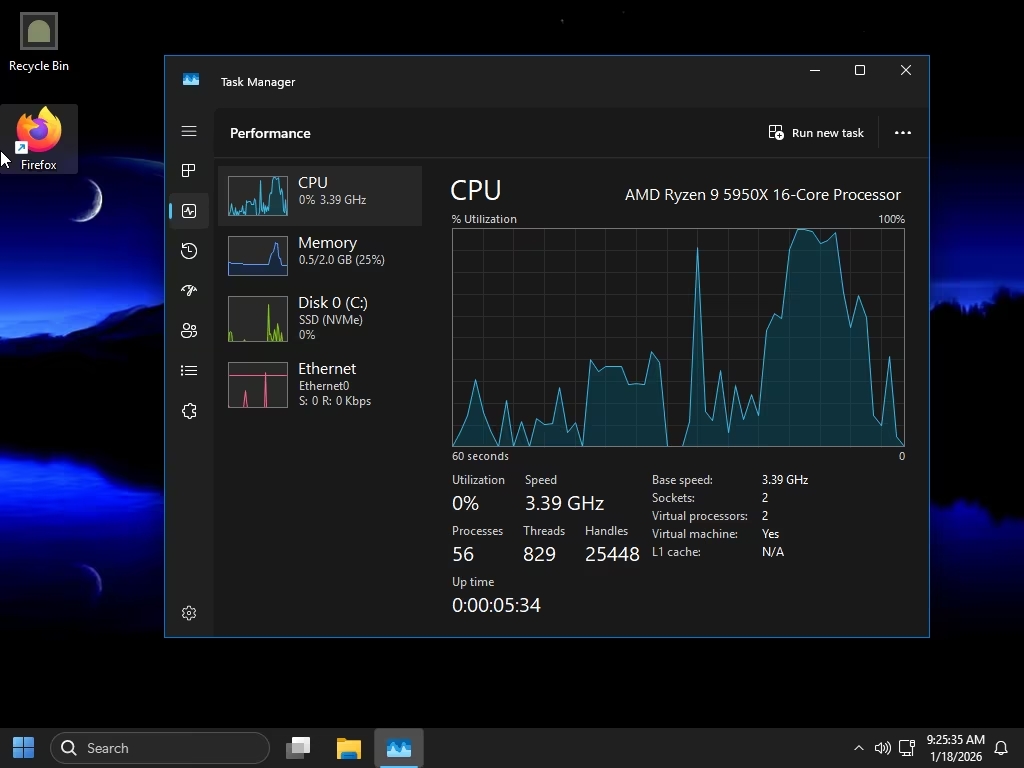This screenshot has width=1024, height=768.
Task: Open the Details list sidebar icon
Action: click(x=189, y=371)
